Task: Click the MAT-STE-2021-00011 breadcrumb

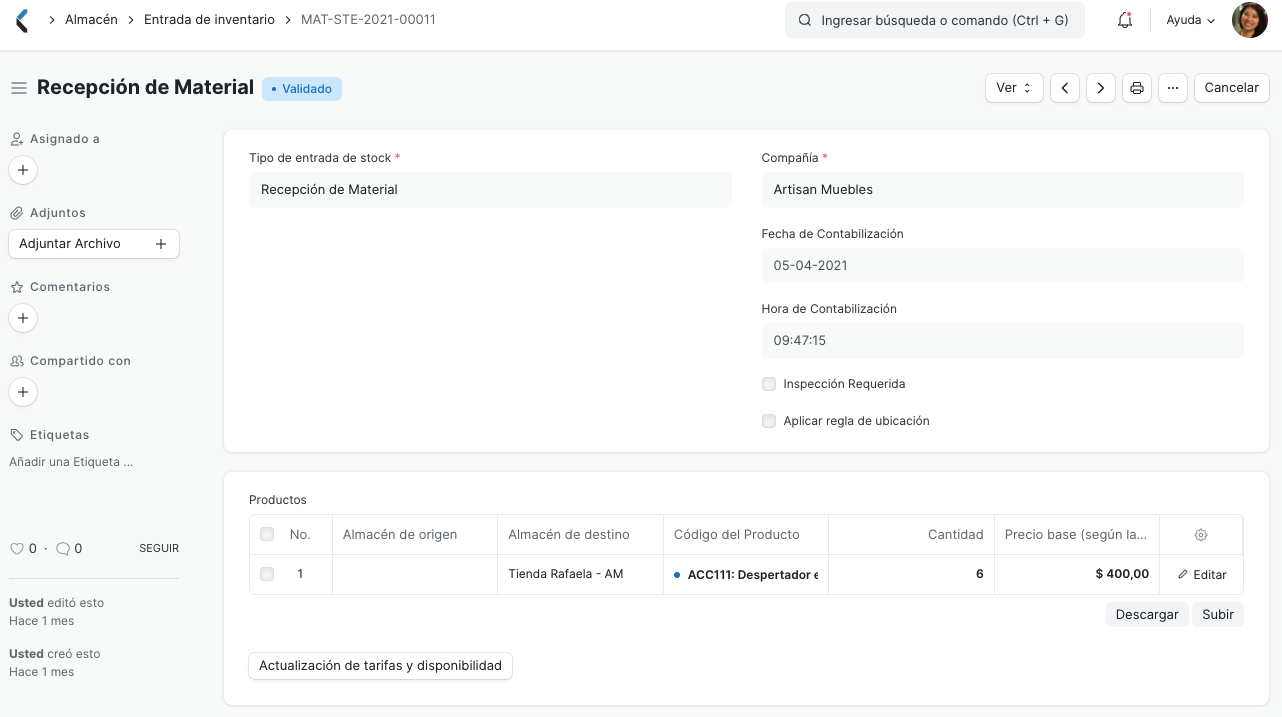Action: pyautogui.click(x=368, y=20)
